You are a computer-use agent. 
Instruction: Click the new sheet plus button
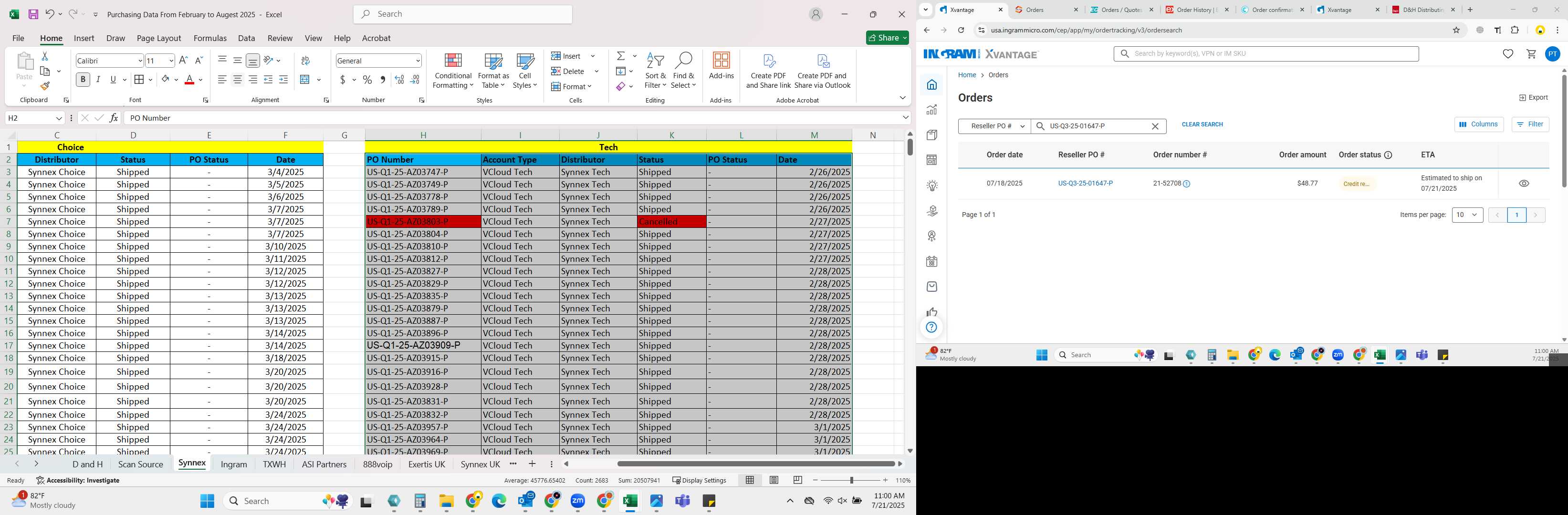pyautogui.click(x=532, y=464)
